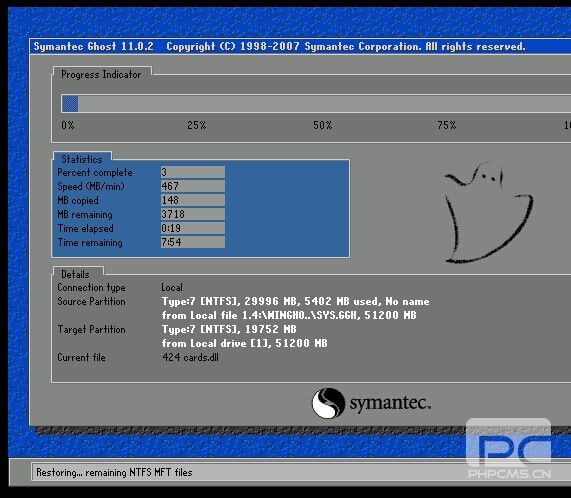
Task: Click the Time remaining value 7:54
Action: click(x=193, y=242)
